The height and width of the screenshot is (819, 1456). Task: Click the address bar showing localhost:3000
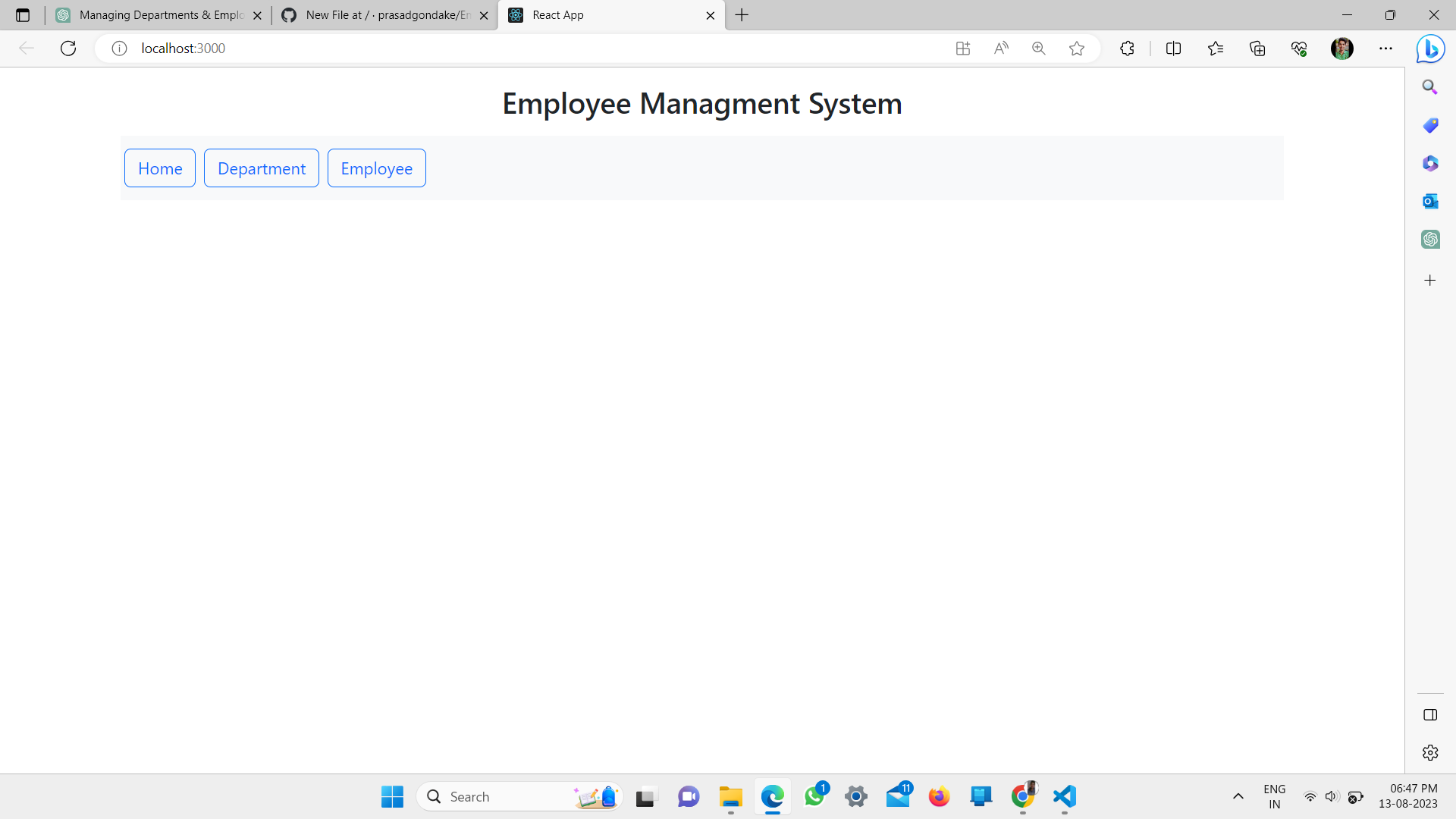(182, 48)
